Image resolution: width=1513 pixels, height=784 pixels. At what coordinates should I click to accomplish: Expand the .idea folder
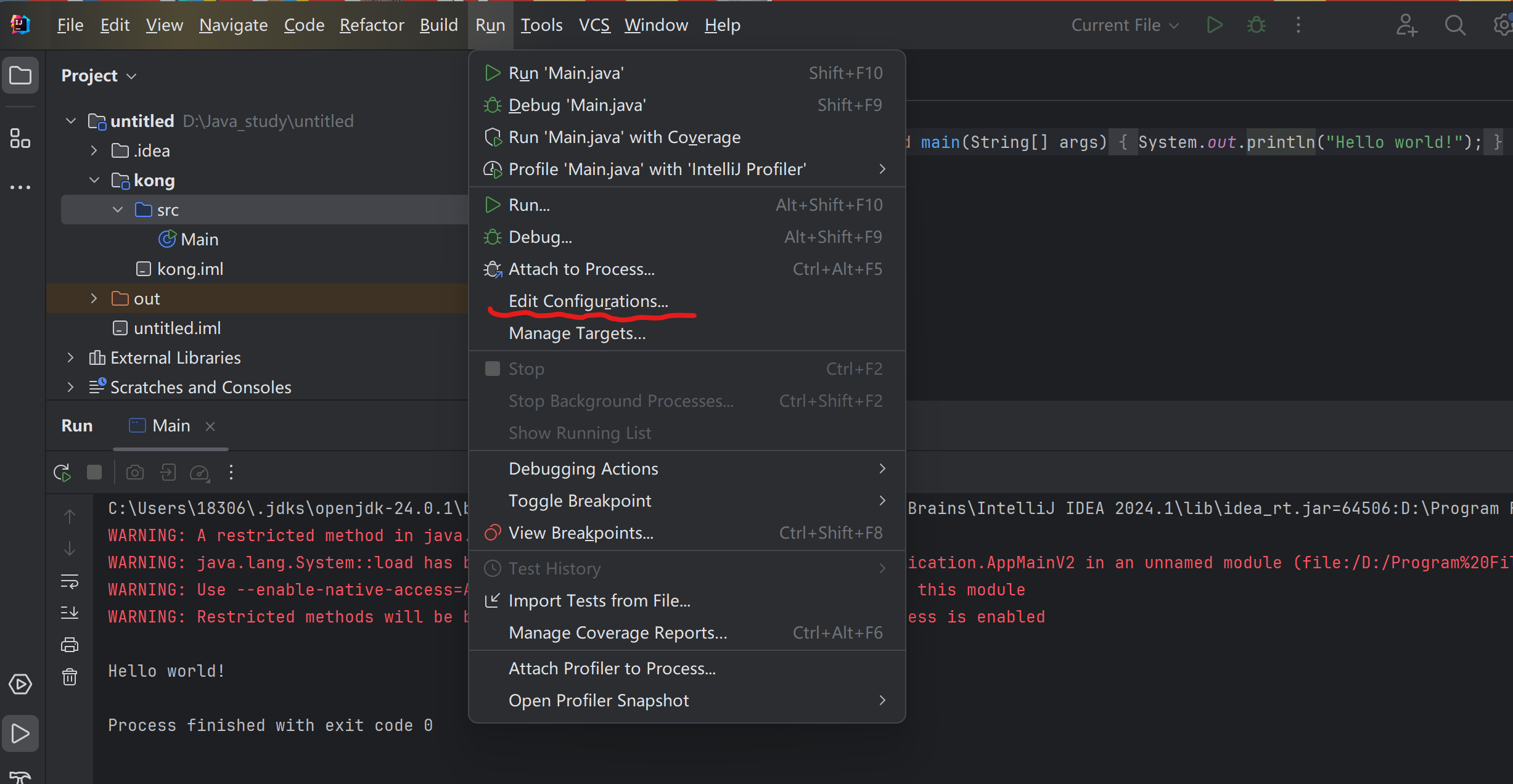click(94, 151)
